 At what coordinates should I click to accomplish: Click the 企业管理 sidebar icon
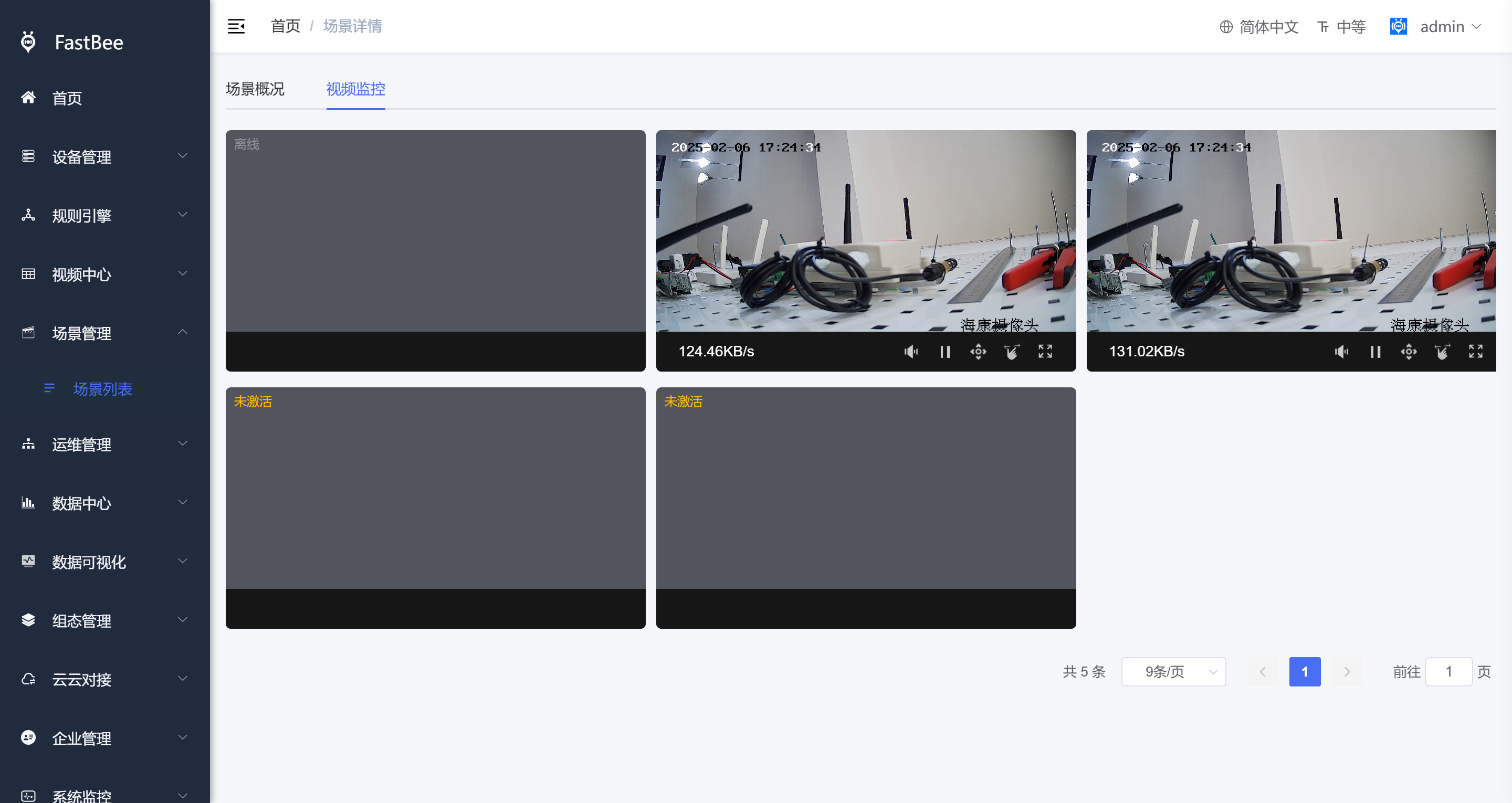coord(28,737)
